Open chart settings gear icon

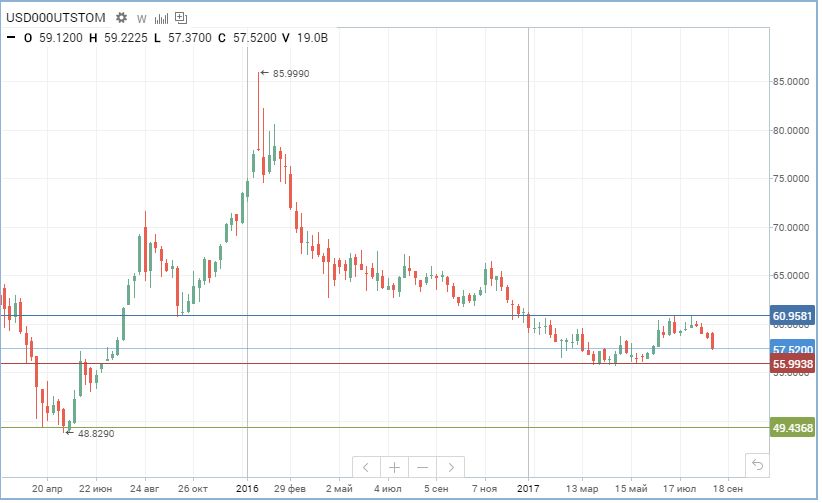[122, 18]
